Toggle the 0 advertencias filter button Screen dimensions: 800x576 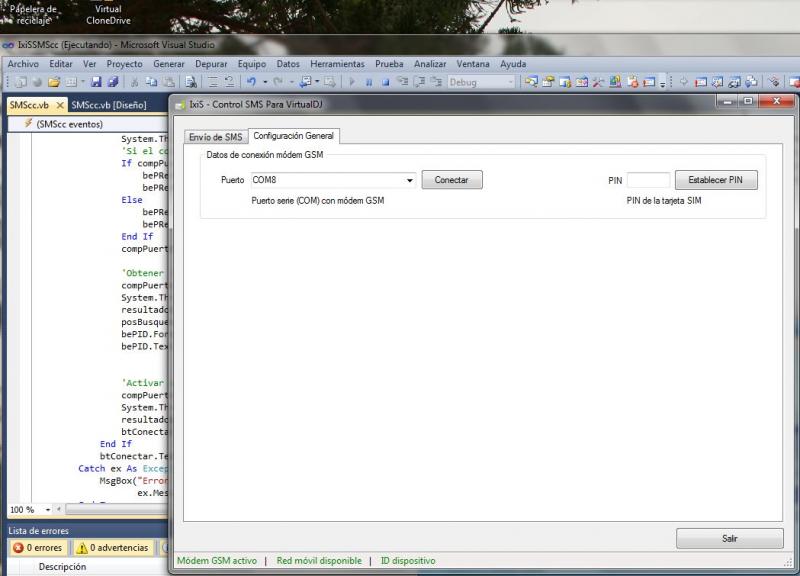tap(112, 548)
